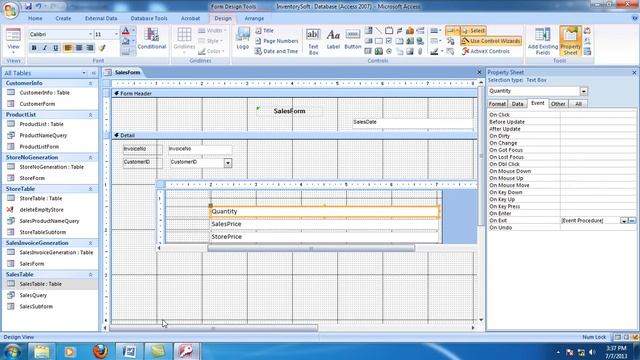Select the SalesDate field in header
Image resolution: width=640 pixels, height=360 pixels.
pyautogui.click(x=412, y=124)
